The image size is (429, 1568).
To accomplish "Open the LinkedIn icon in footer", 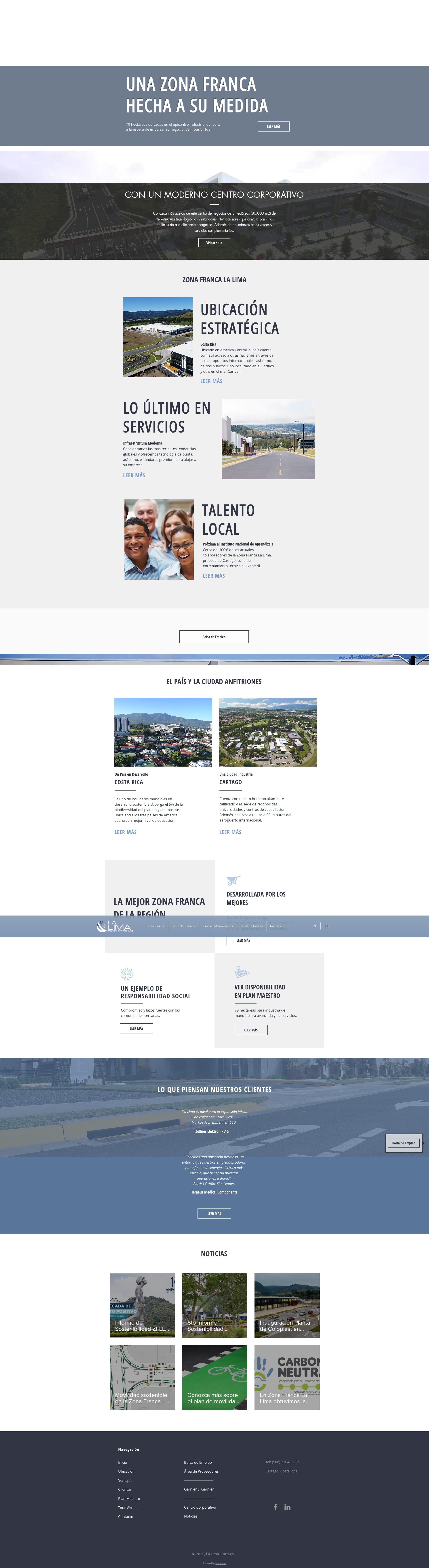I will pyautogui.click(x=288, y=1507).
